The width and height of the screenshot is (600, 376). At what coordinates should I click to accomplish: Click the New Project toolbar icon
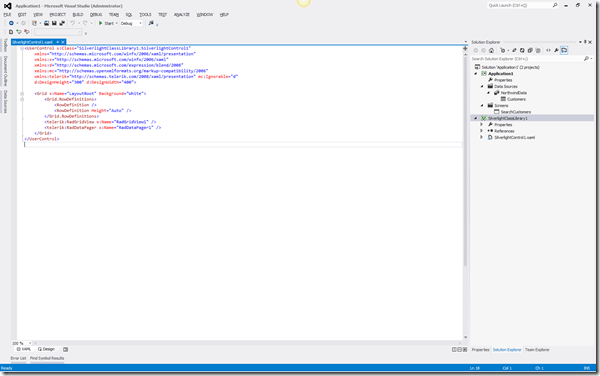coord(34,23)
